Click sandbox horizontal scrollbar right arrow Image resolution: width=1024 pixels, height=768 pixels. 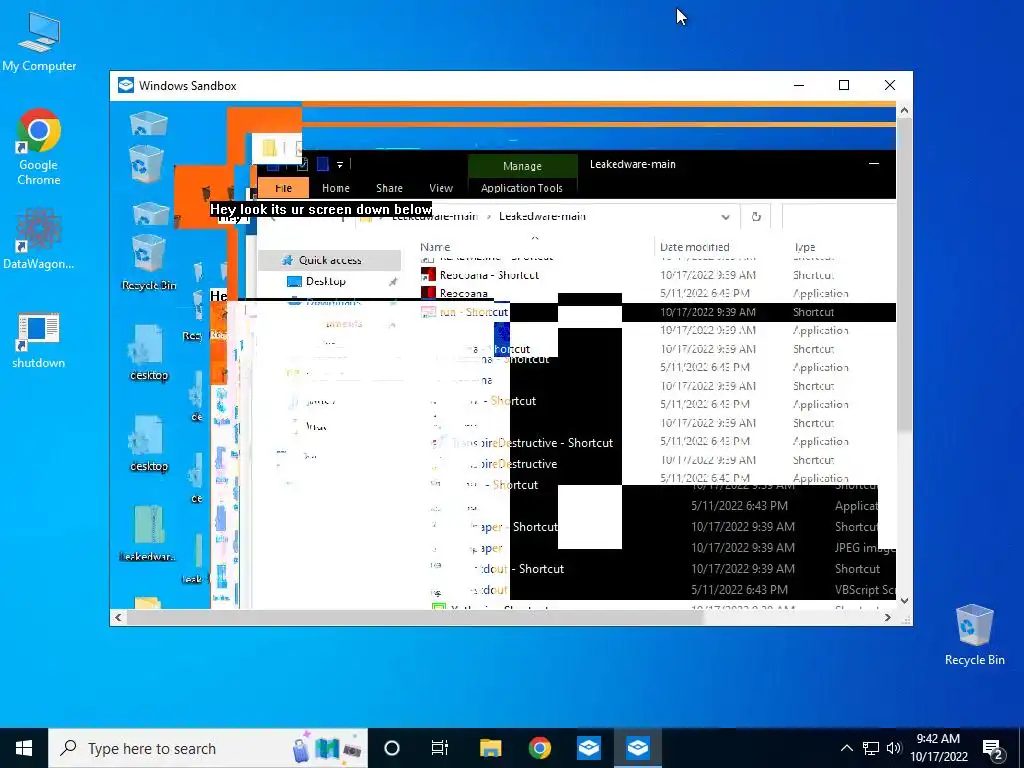click(x=888, y=617)
